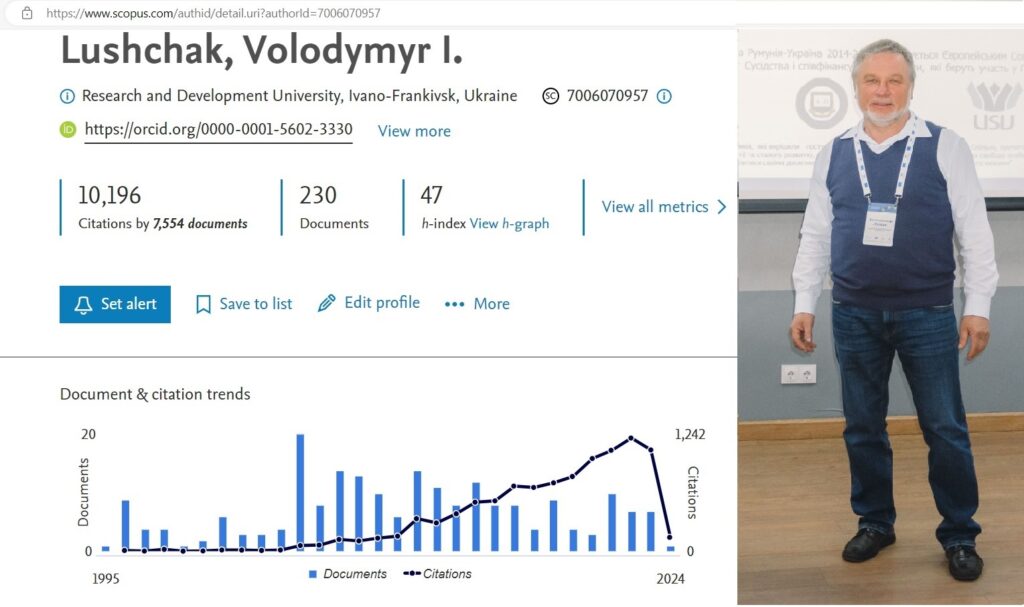This screenshot has height=607, width=1024.
Task: Click the peak citations point on trend line
Action: coord(631,438)
